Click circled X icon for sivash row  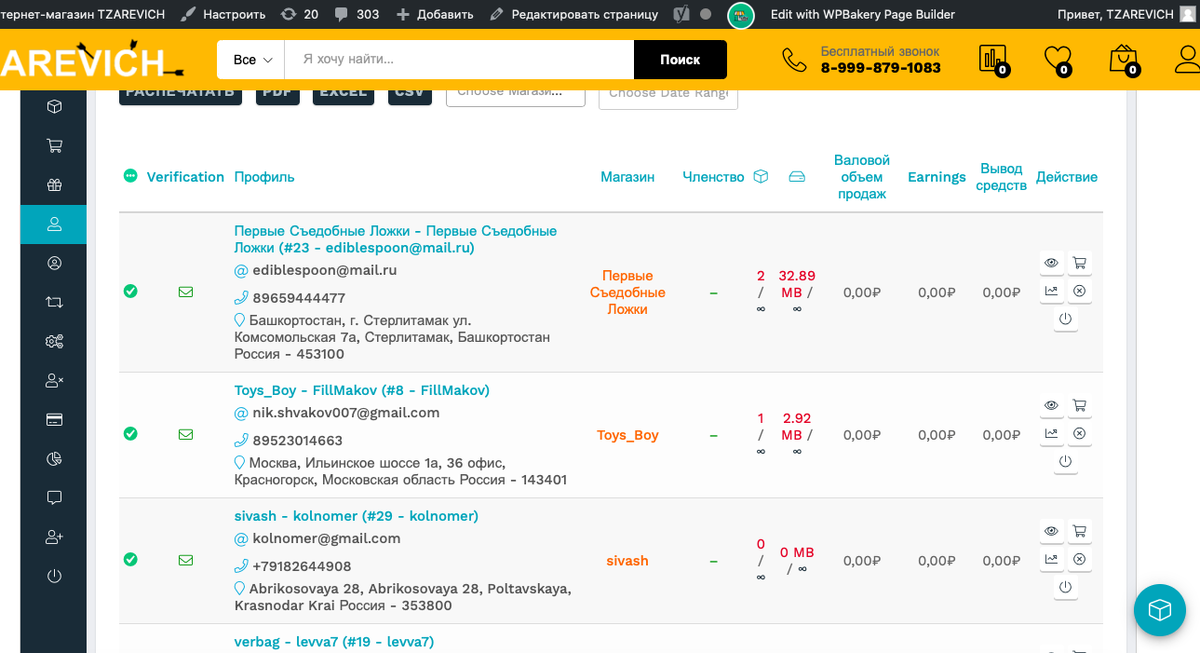[x=1079, y=559]
